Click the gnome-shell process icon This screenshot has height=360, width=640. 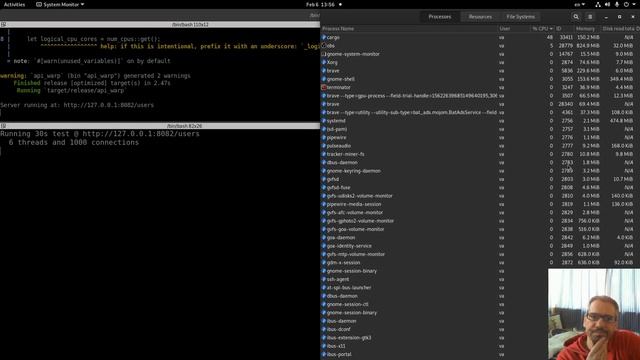click(324, 79)
